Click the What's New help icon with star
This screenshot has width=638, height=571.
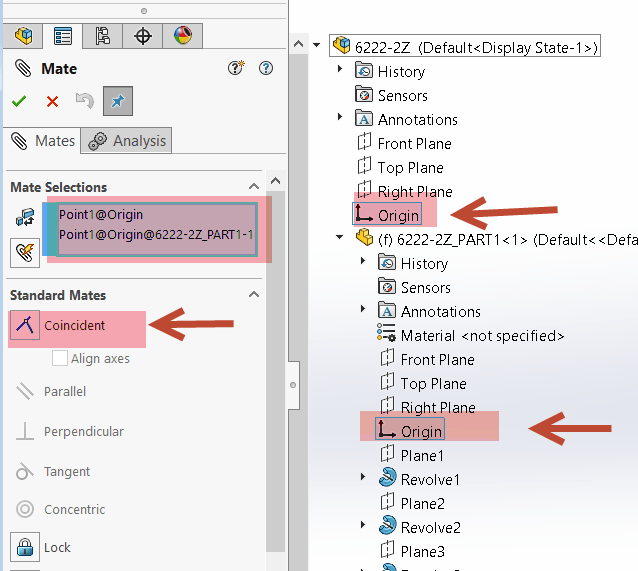[x=236, y=68]
